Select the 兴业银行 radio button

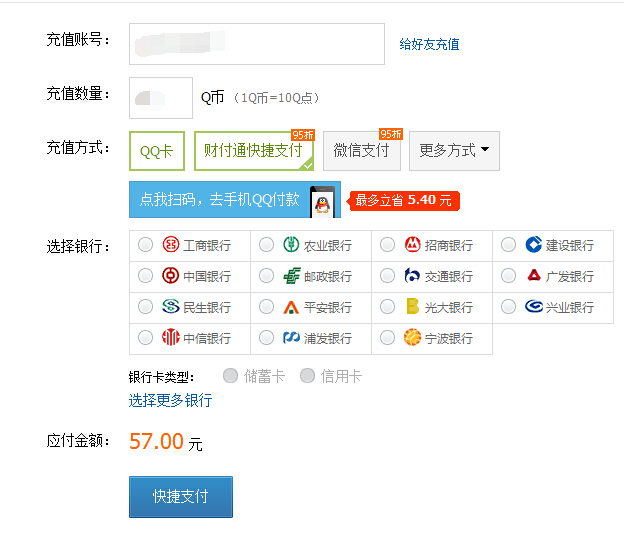click(x=508, y=306)
